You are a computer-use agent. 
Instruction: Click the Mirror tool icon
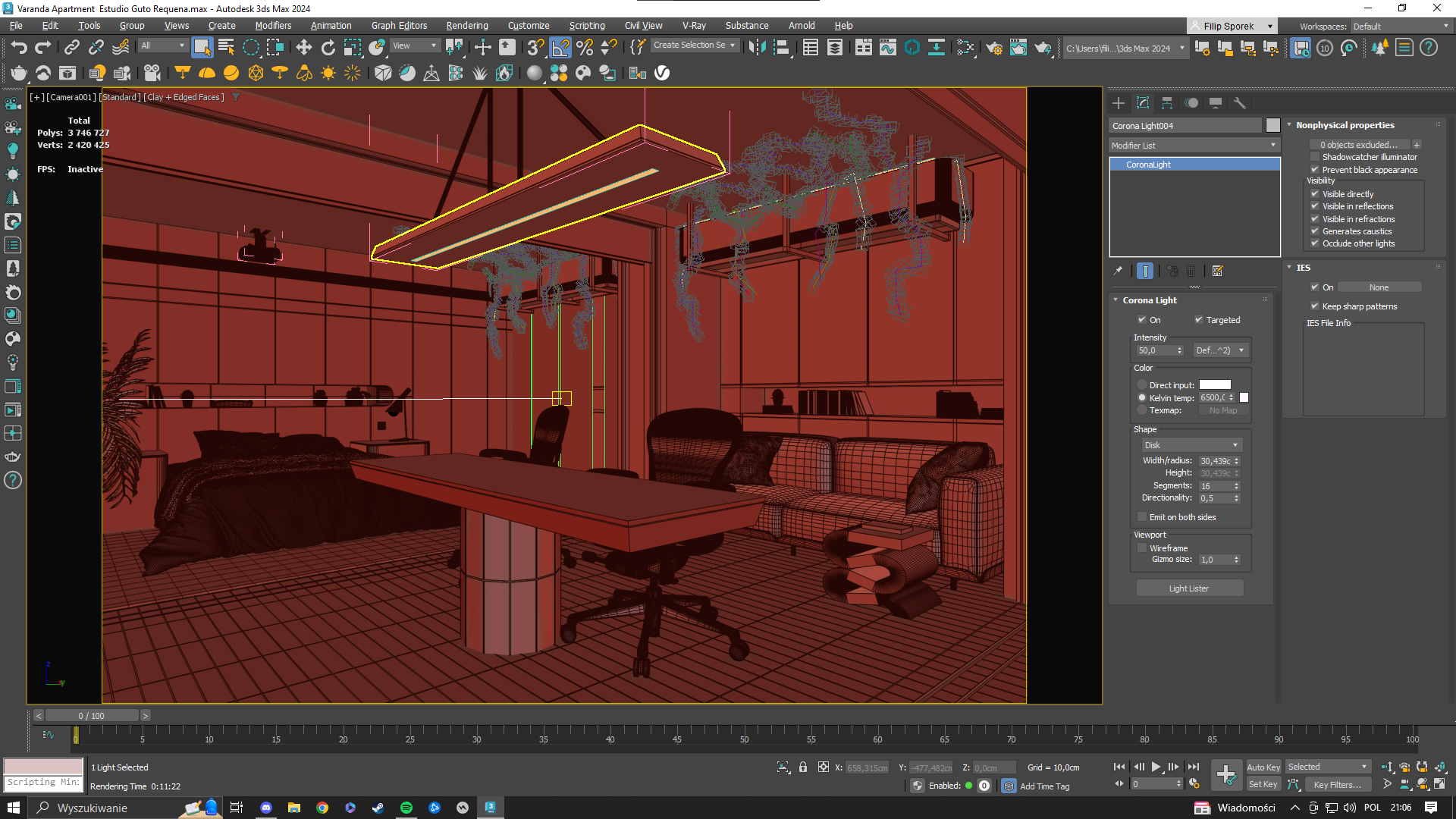pos(756,48)
